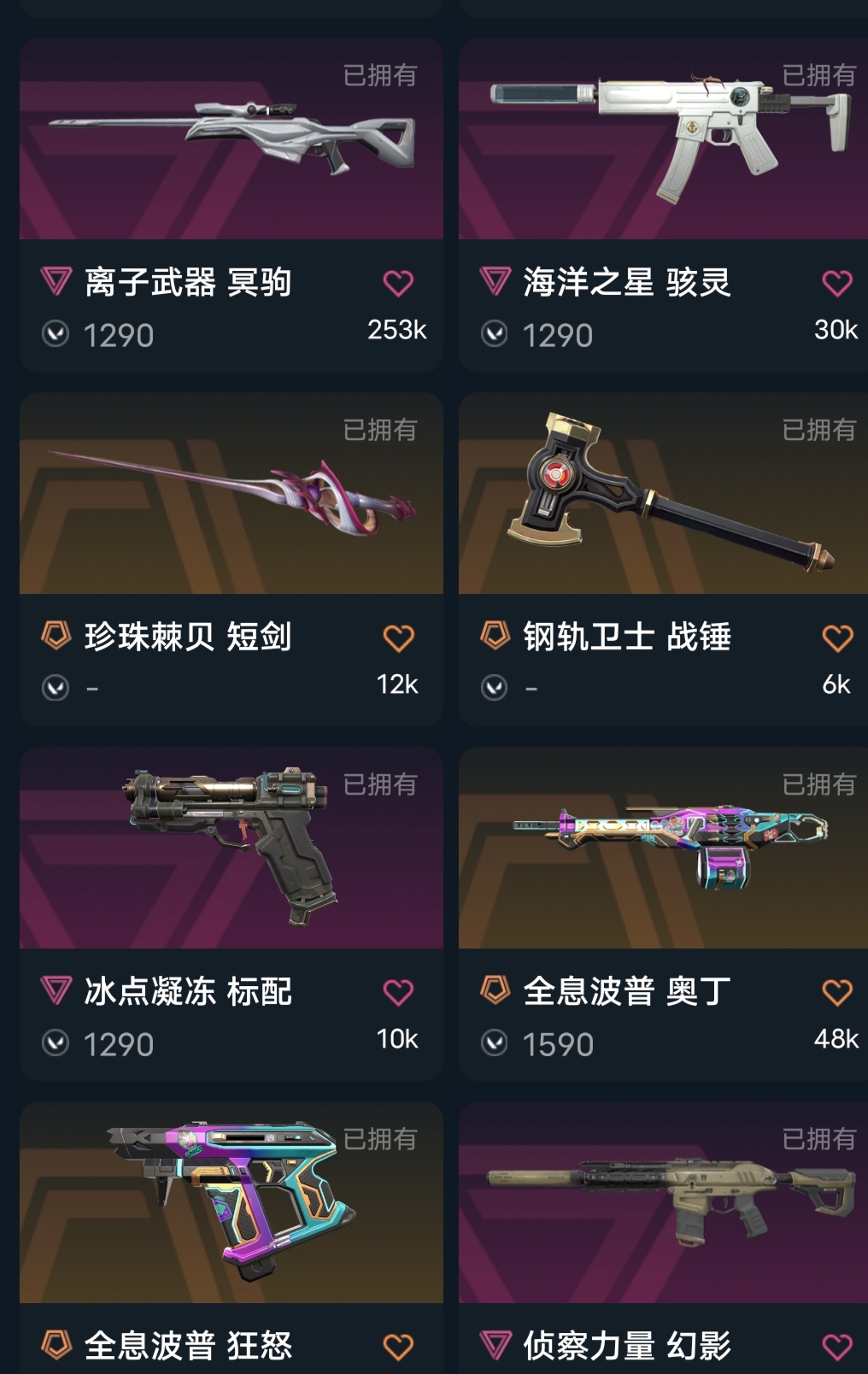The height and width of the screenshot is (1374, 868).
Task: Click the 全息波普 狂怒 heart icon
Action: [398, 1347]
